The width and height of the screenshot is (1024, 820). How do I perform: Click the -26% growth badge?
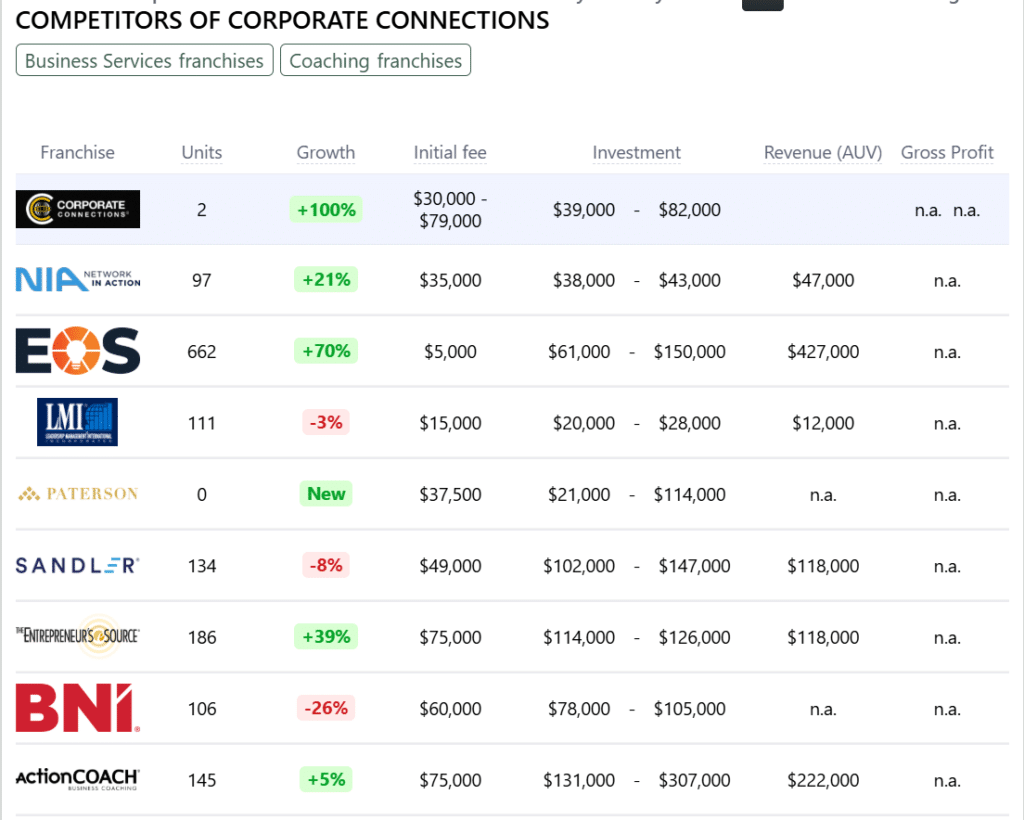click(x=326, y=708)
